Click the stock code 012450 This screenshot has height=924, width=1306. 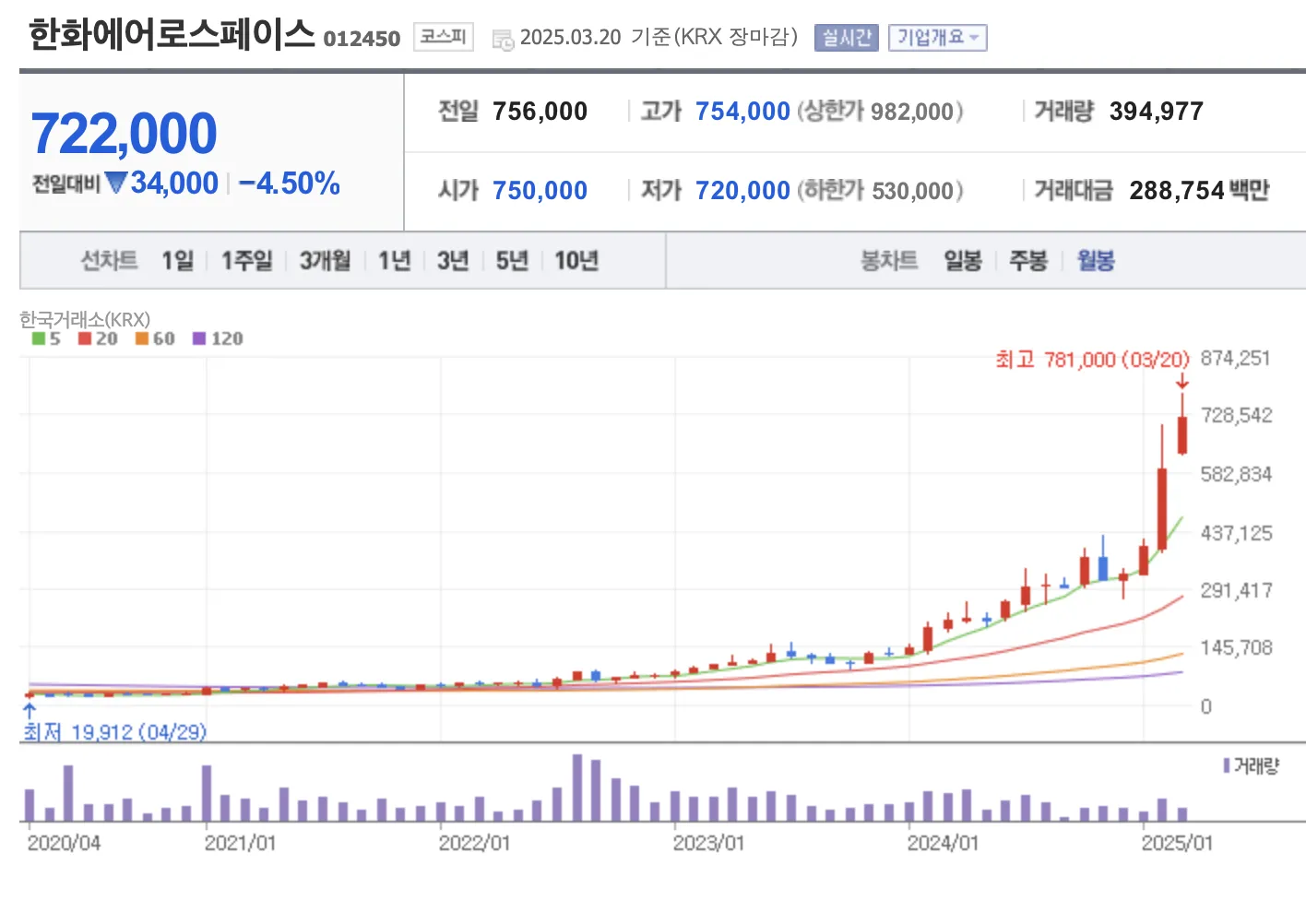(362, 39)
